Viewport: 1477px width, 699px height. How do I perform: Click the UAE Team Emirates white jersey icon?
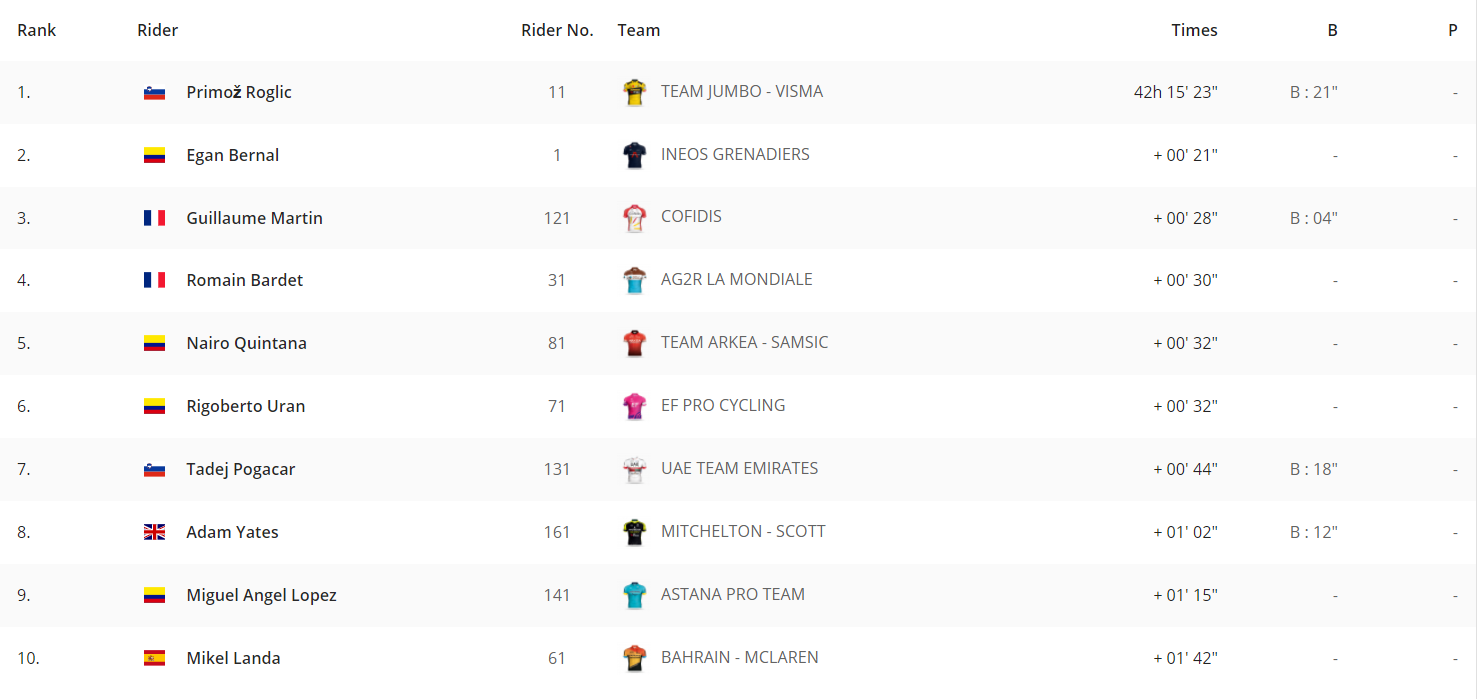tap(634, 470)
